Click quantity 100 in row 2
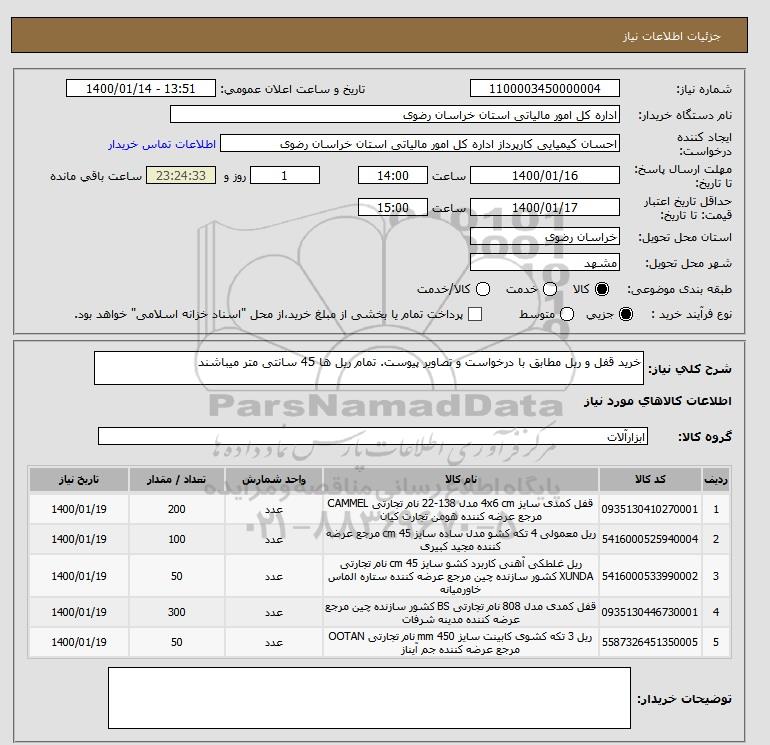 pos(177,539)
